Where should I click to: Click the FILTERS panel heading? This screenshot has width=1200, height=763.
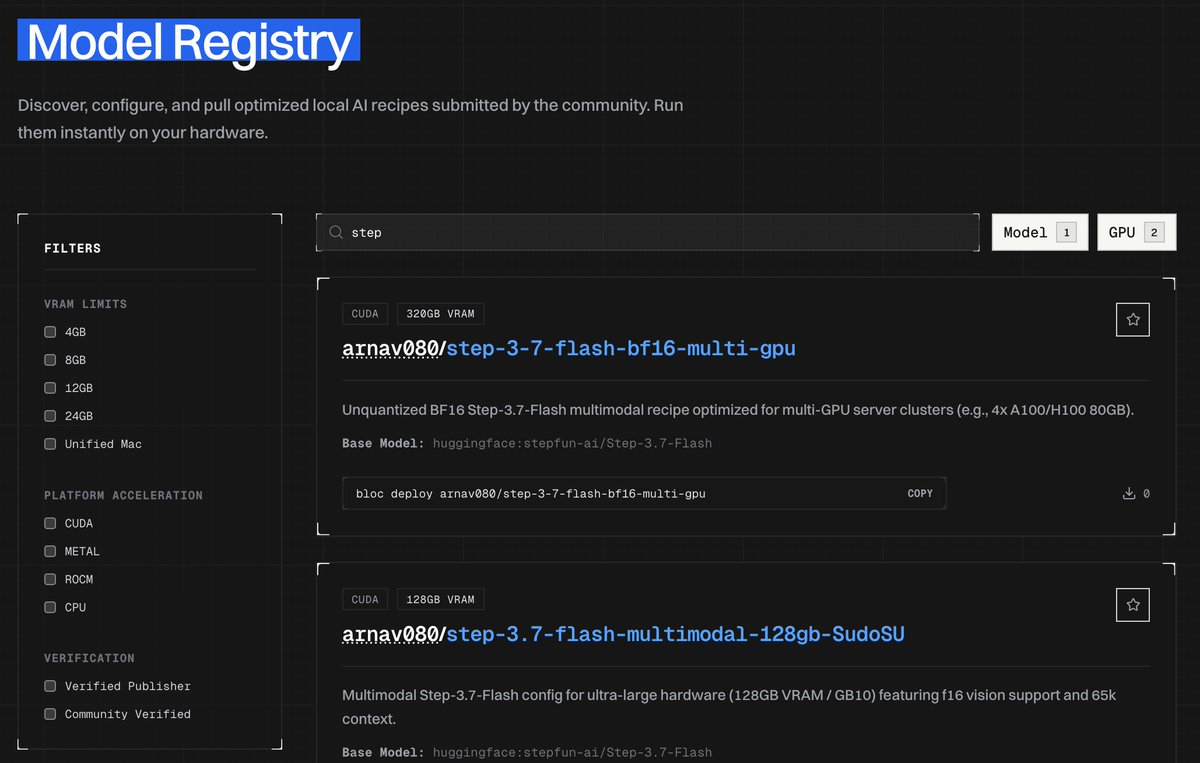coord(73,248)
